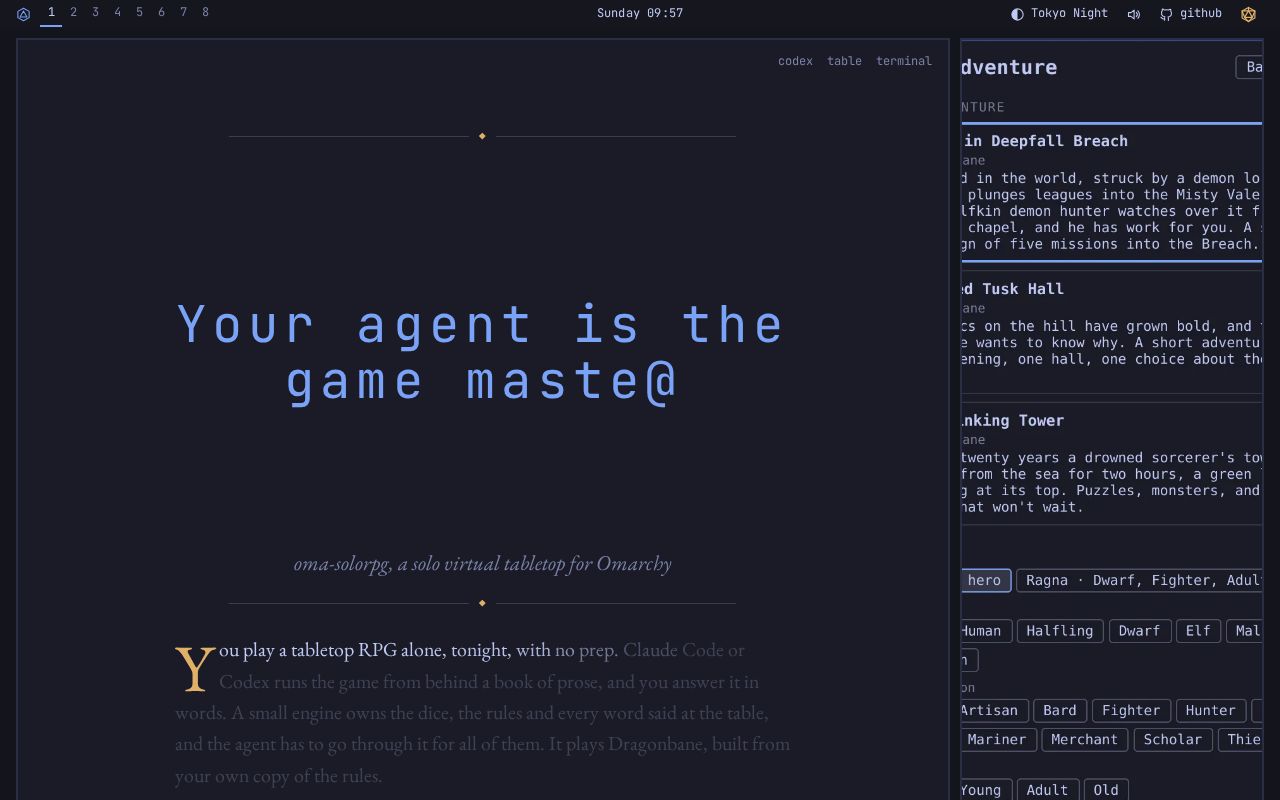
Task: Click the Omarchy logo in top bar
Action: [x=23, y=14]
